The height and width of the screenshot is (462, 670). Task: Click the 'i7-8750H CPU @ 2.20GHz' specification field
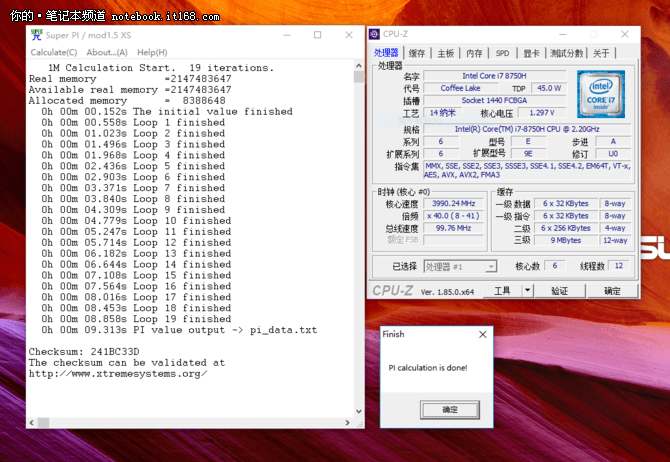pos(527,129)
